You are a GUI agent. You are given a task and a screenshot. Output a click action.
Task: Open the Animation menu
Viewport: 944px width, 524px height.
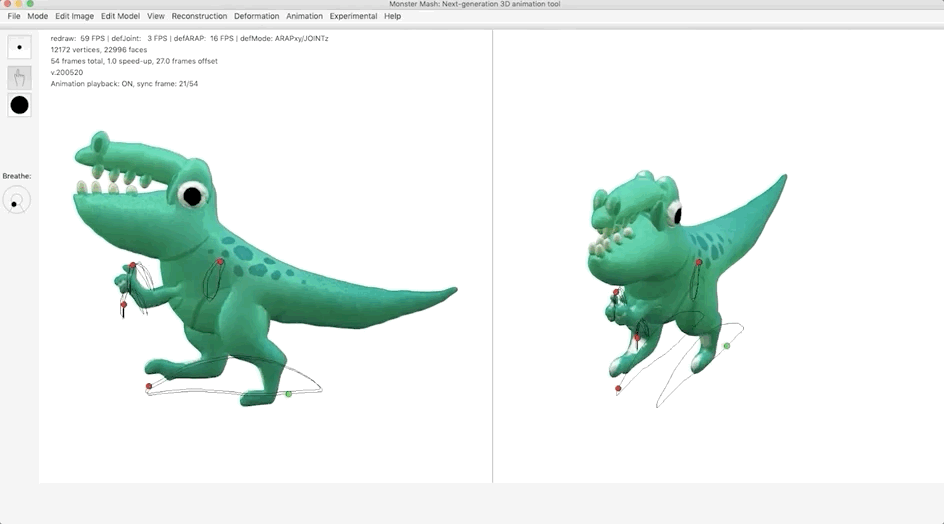pos(304,16)
